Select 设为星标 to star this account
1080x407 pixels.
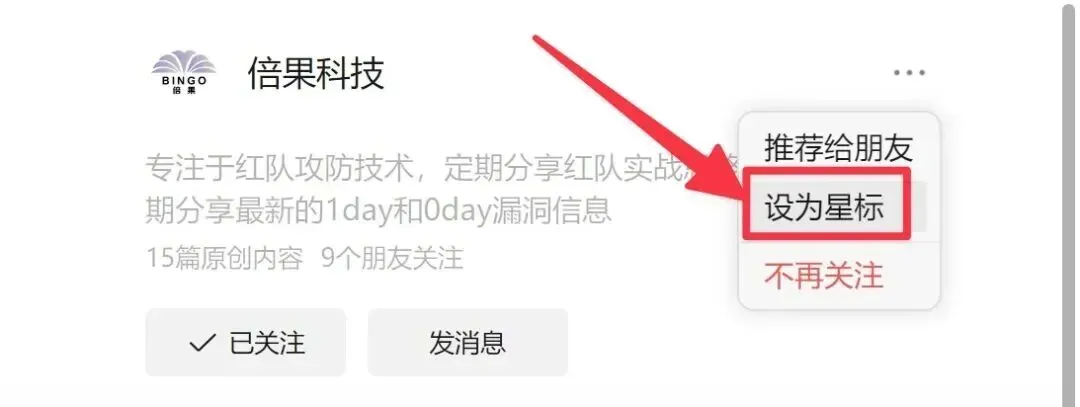click(824, 206)
